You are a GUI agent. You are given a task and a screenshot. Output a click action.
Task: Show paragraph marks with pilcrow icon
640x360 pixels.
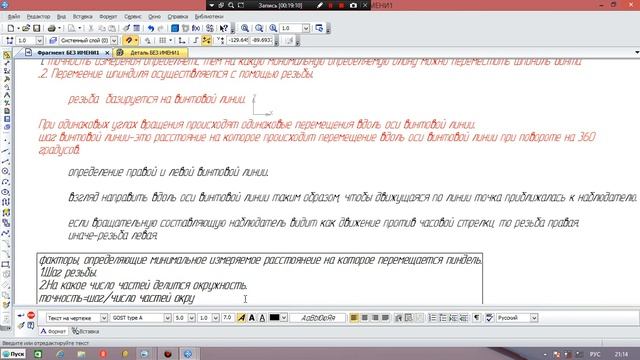click(476, 318)
